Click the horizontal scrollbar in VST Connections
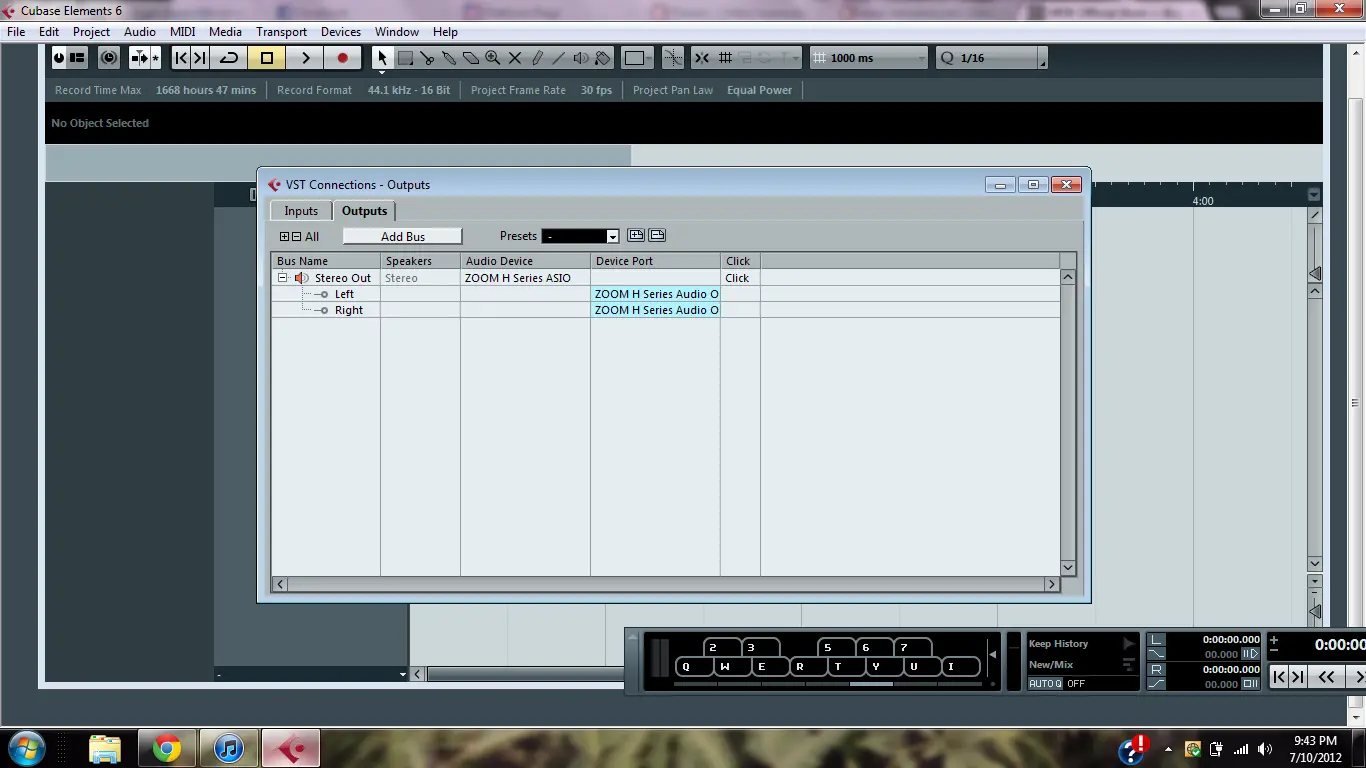 coord(665,584)
